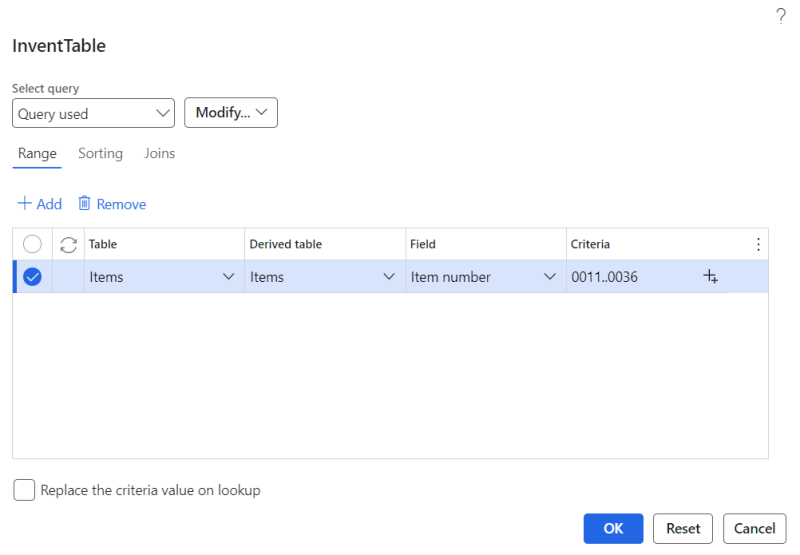Viewport: 800px width, 555px height.
Task: Deselect the checked Items row
Action: point(32,277)
